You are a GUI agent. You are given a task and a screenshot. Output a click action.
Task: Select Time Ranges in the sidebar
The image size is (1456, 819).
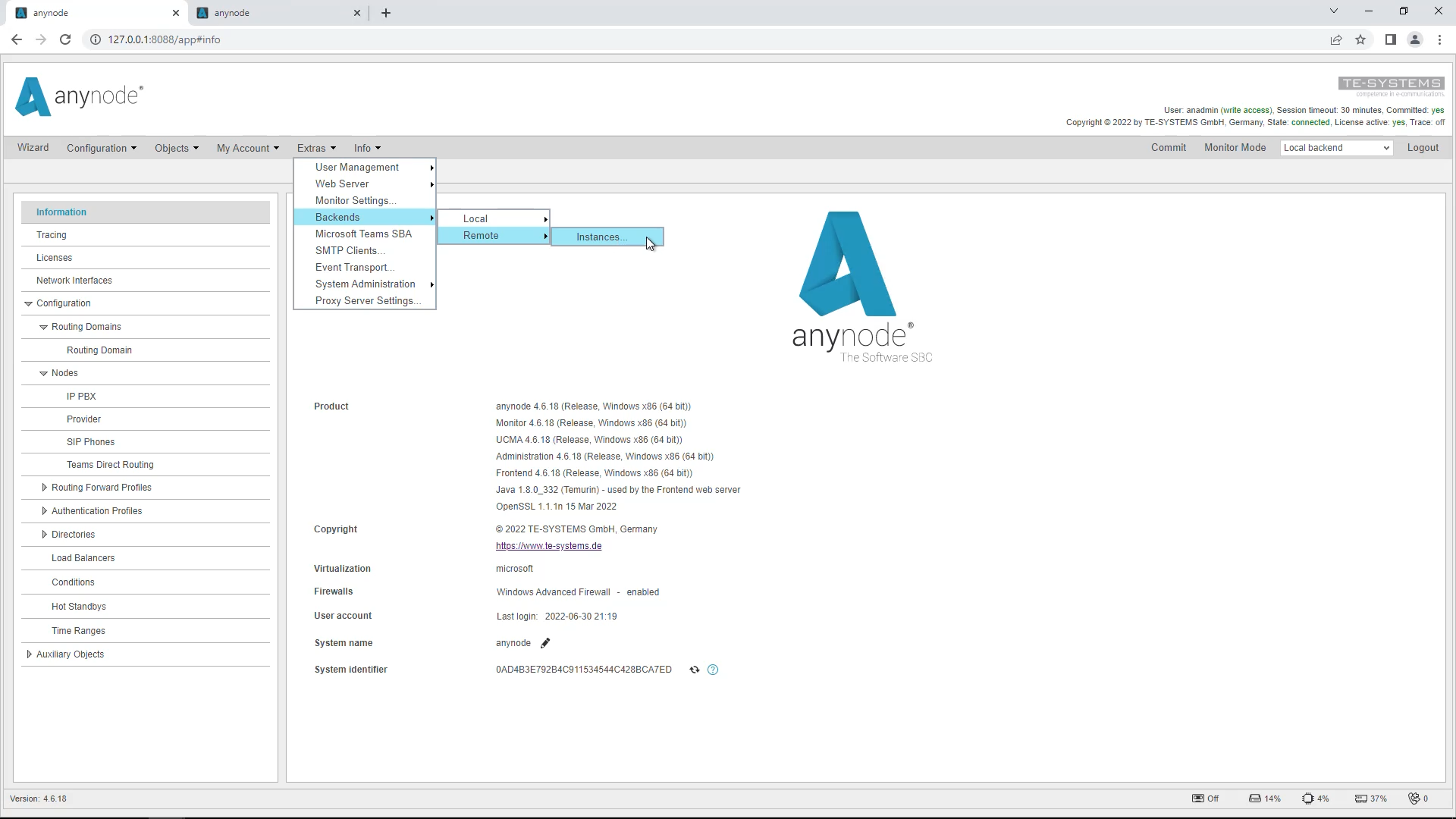tap(146, 631)
